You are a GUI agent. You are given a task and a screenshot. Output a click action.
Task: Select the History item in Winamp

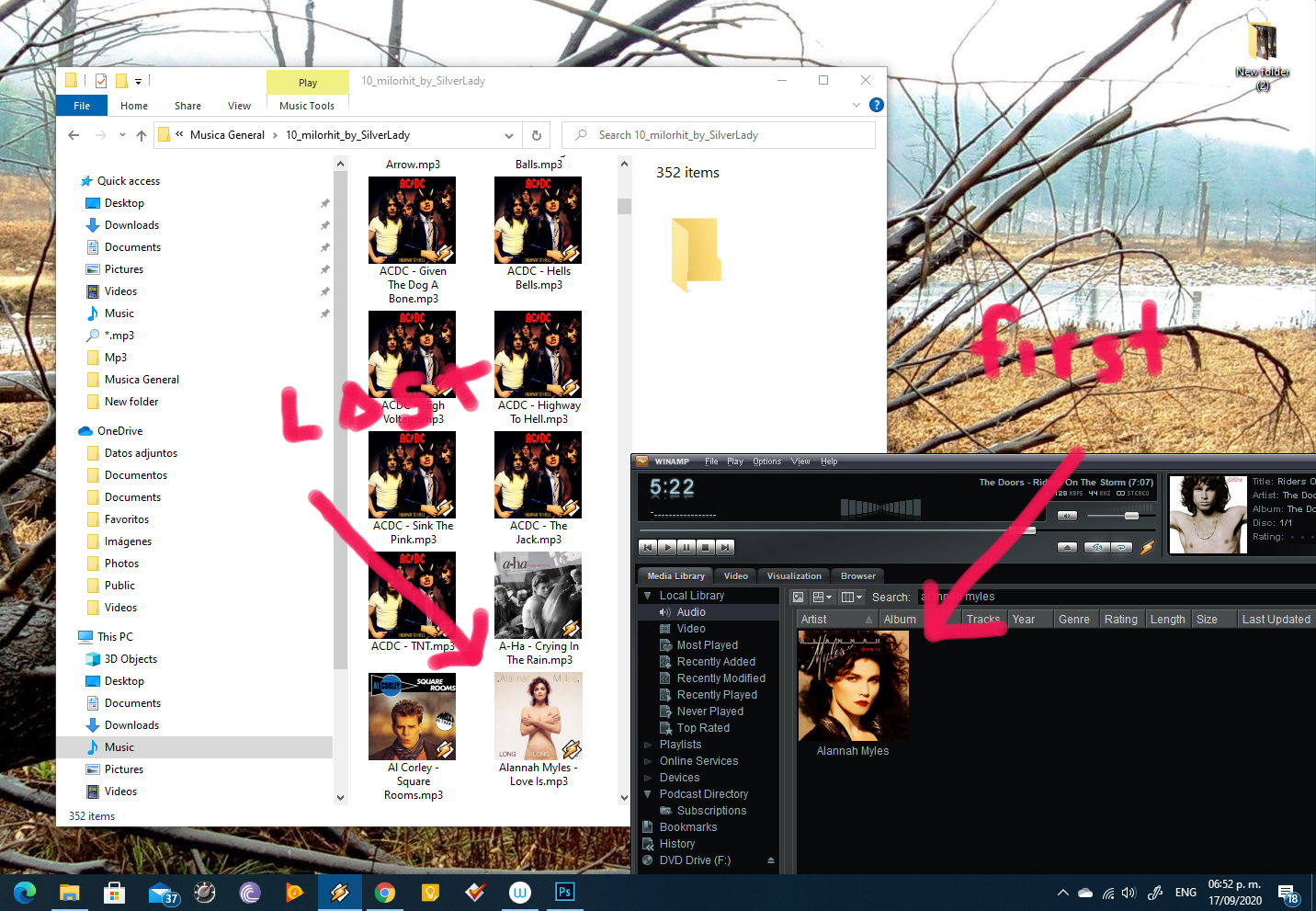[x=677, y=843]
